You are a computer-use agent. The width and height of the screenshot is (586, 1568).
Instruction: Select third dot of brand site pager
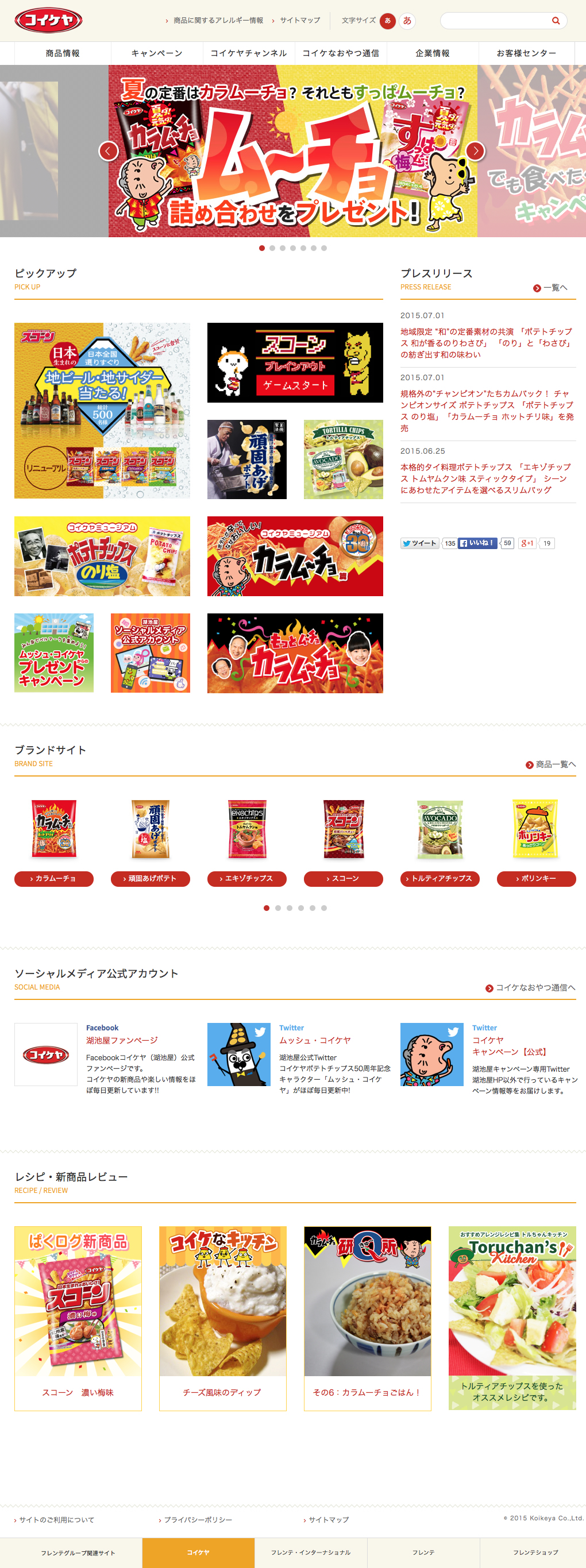click(x=290, y=907)
